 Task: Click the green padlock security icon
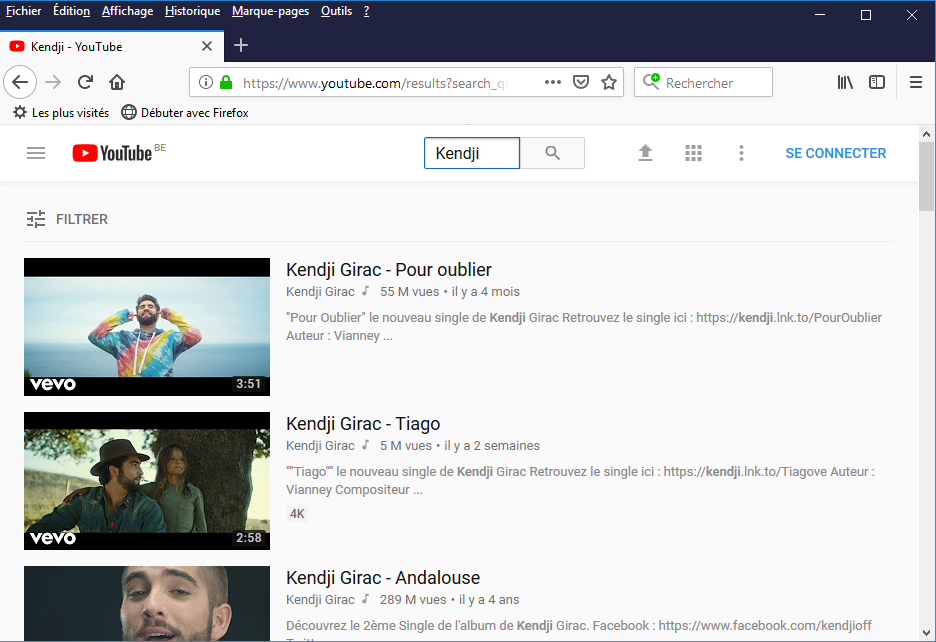(226, 82)
